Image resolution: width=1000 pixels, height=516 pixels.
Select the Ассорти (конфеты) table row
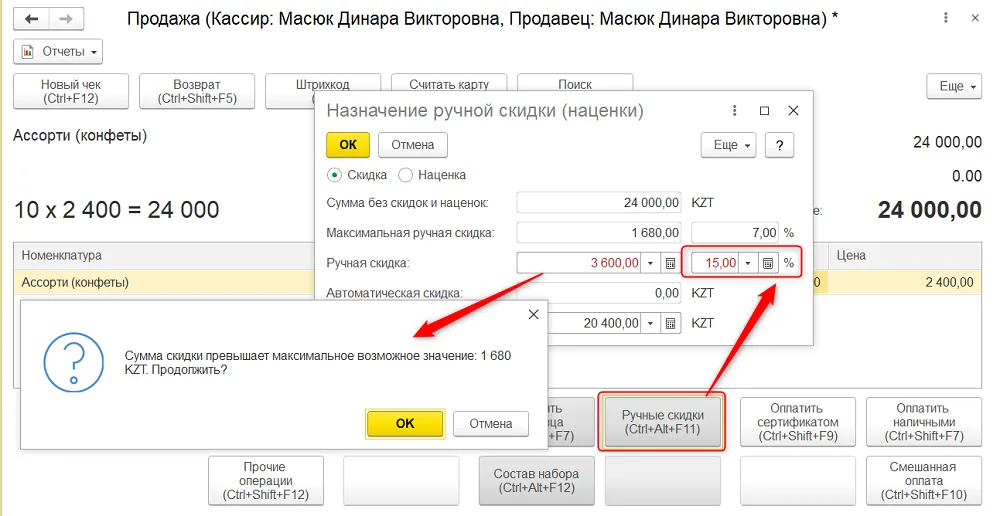[x=164, y=282]
